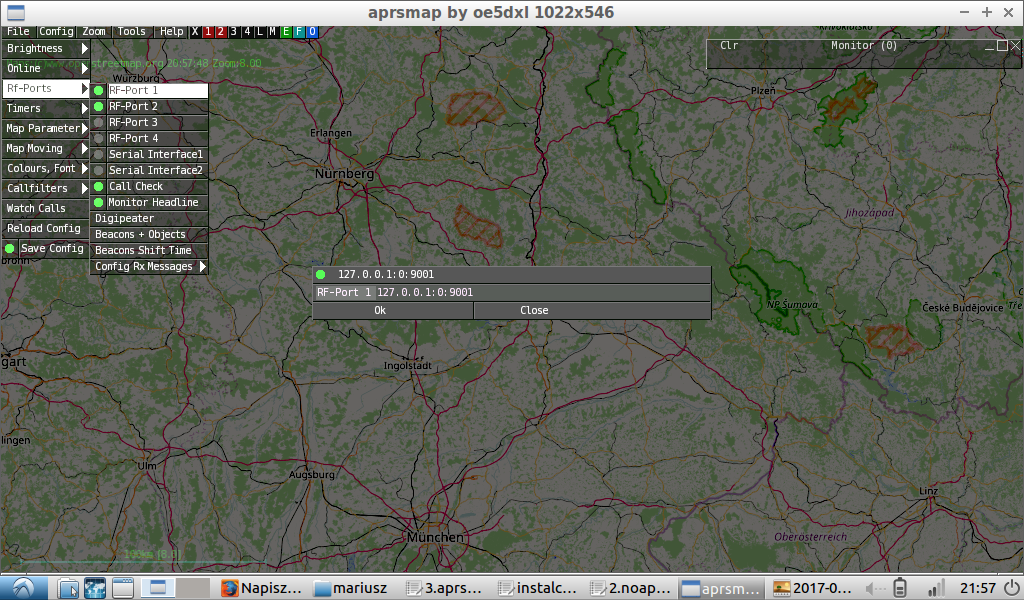The height and width of the screenshot is (600, 1024).
Task: Click the blue 0 toolbar button
Action: coord(312,31)
